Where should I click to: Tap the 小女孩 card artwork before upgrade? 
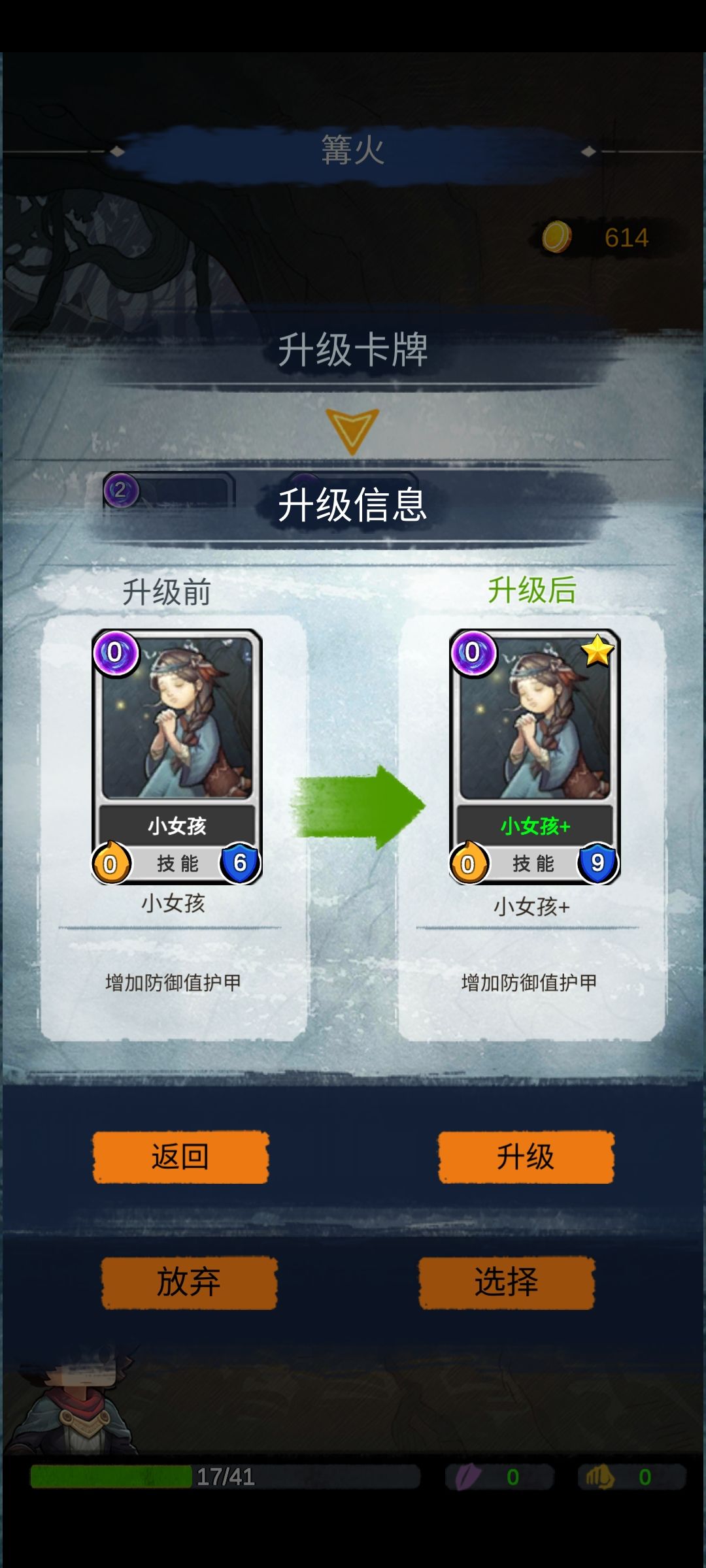click(177, 718)
